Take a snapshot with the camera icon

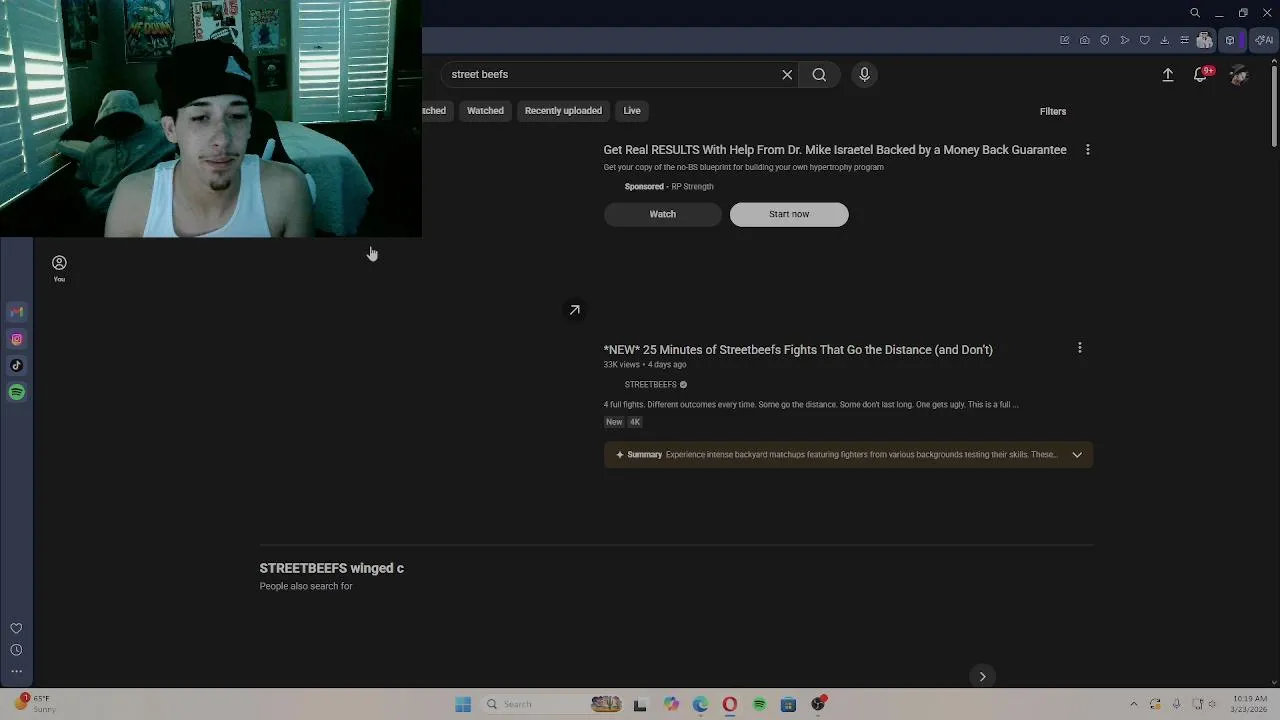(1085, 40)
